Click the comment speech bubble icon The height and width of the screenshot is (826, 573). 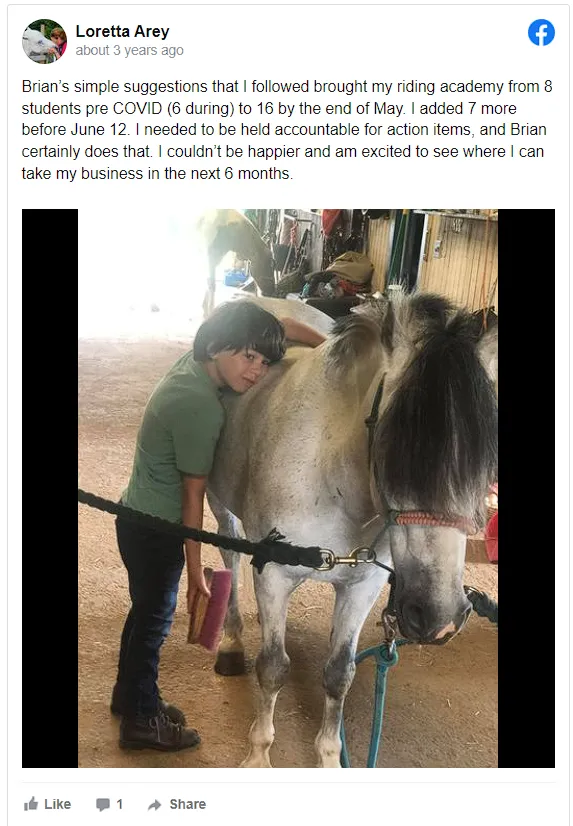point(103,804)
